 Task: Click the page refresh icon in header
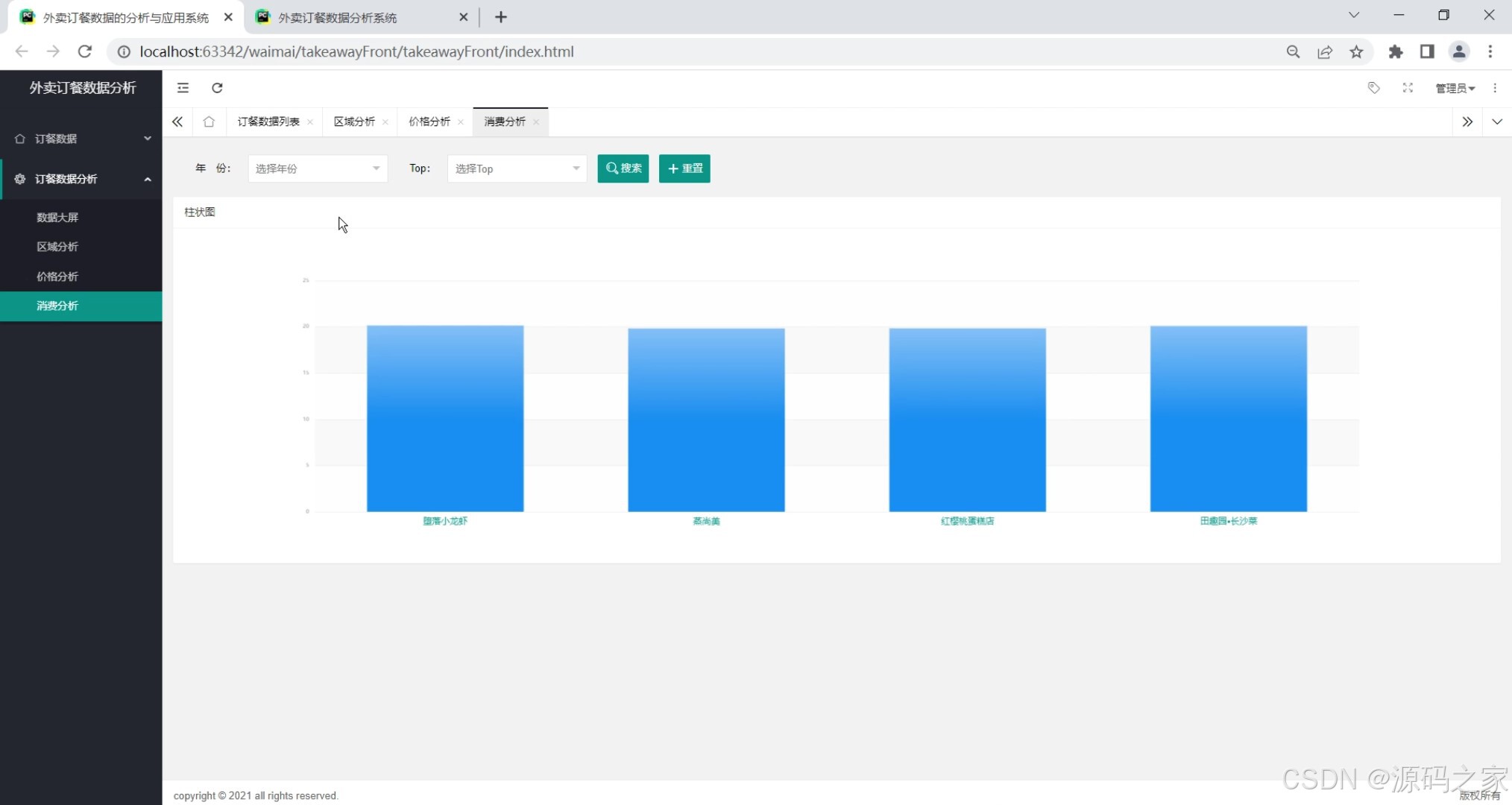pyautogui.click(x=217, y=88)
